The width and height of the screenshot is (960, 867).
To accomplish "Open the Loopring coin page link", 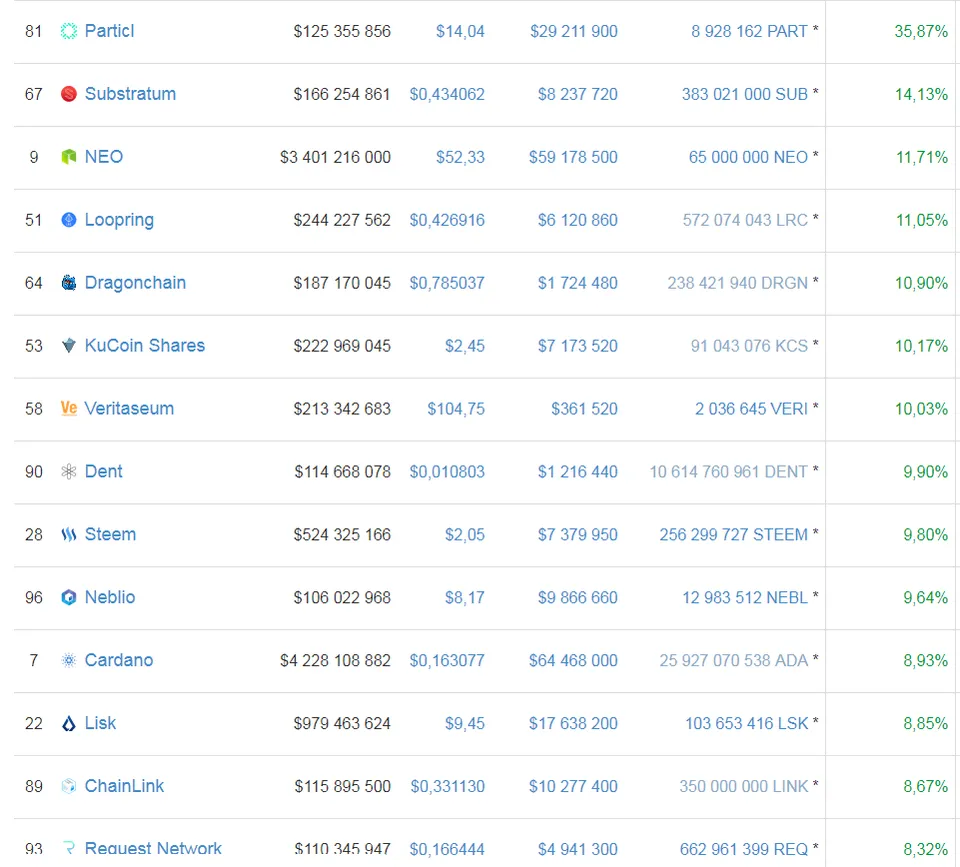I will [x=119, y=220].
